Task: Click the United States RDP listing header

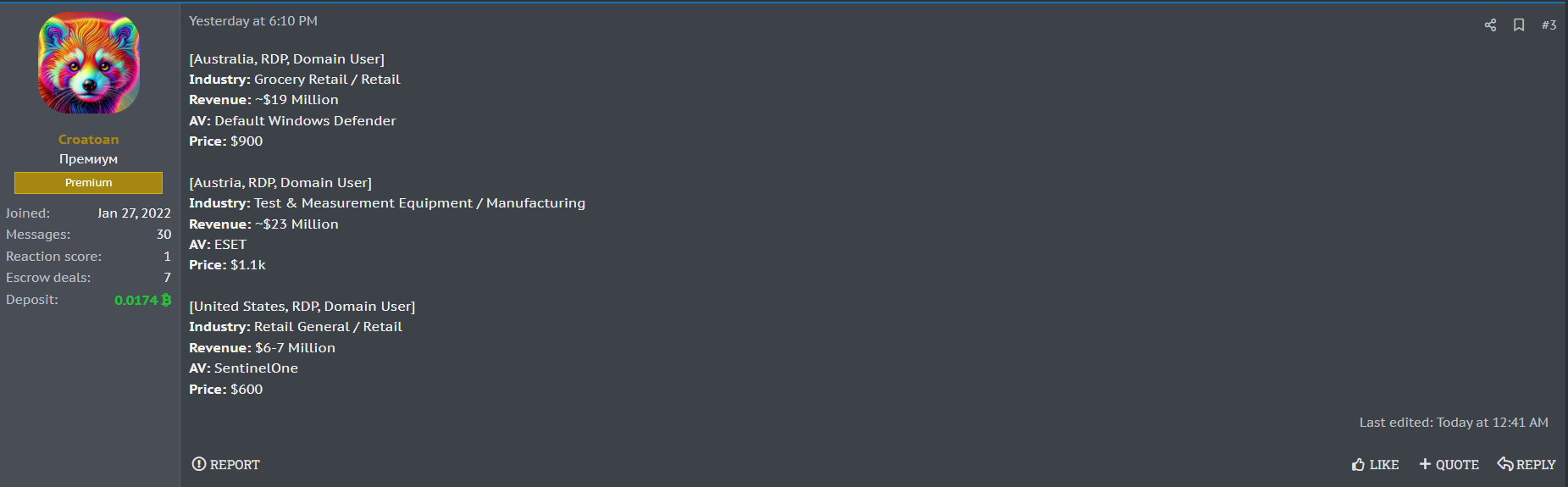Action: tap(302, 307)
